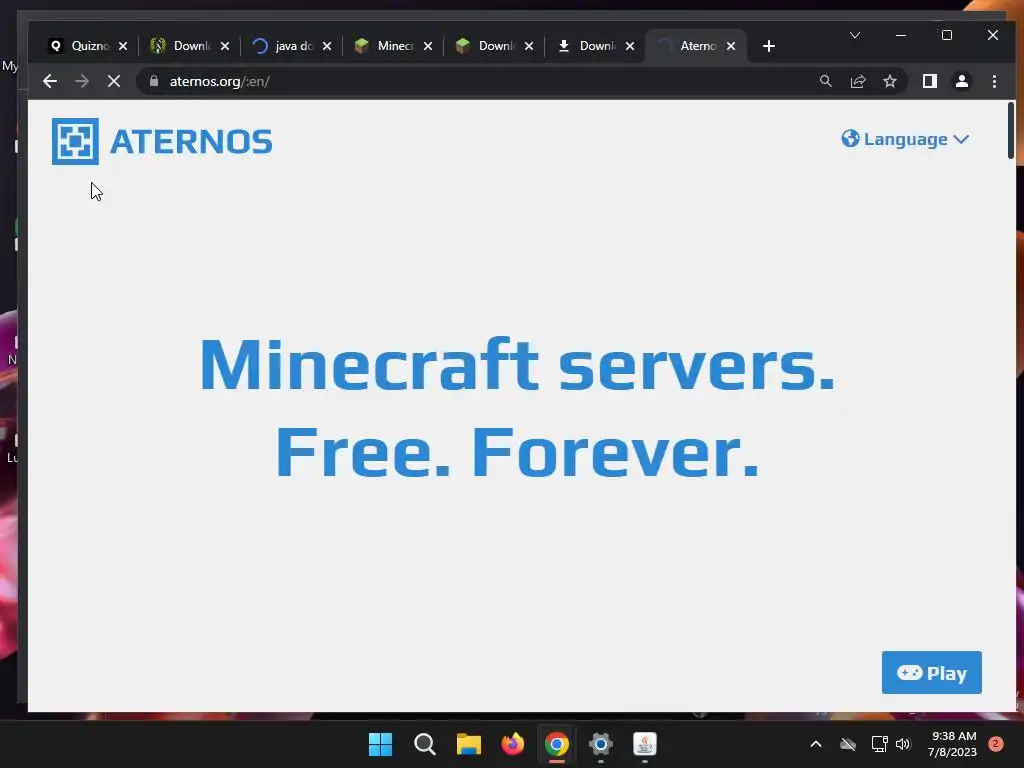Close the Minecr tab

point(428,46)
